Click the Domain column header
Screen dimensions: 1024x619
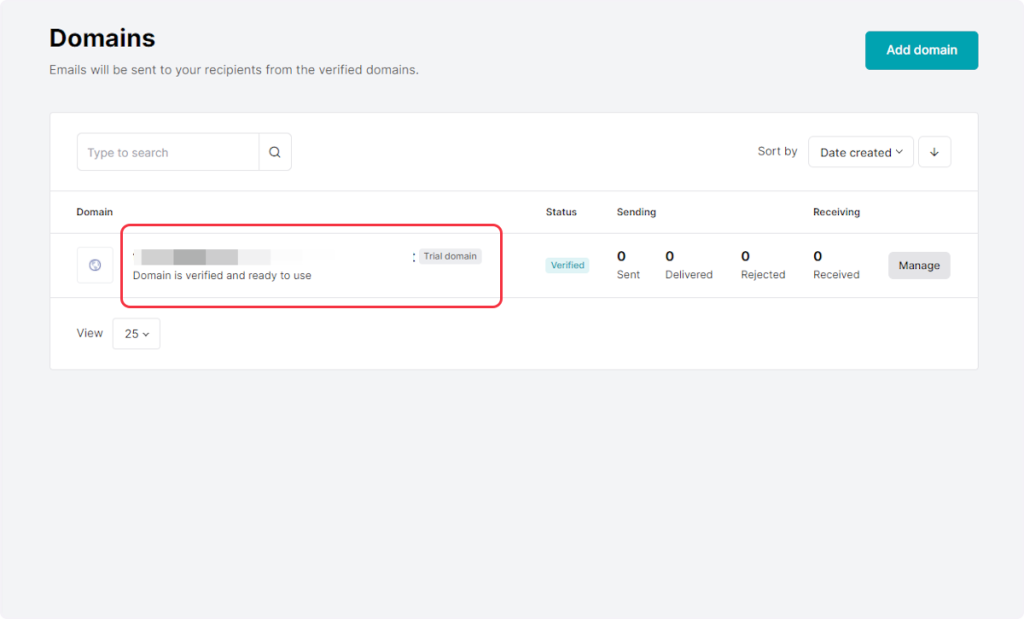coord(95,212)
